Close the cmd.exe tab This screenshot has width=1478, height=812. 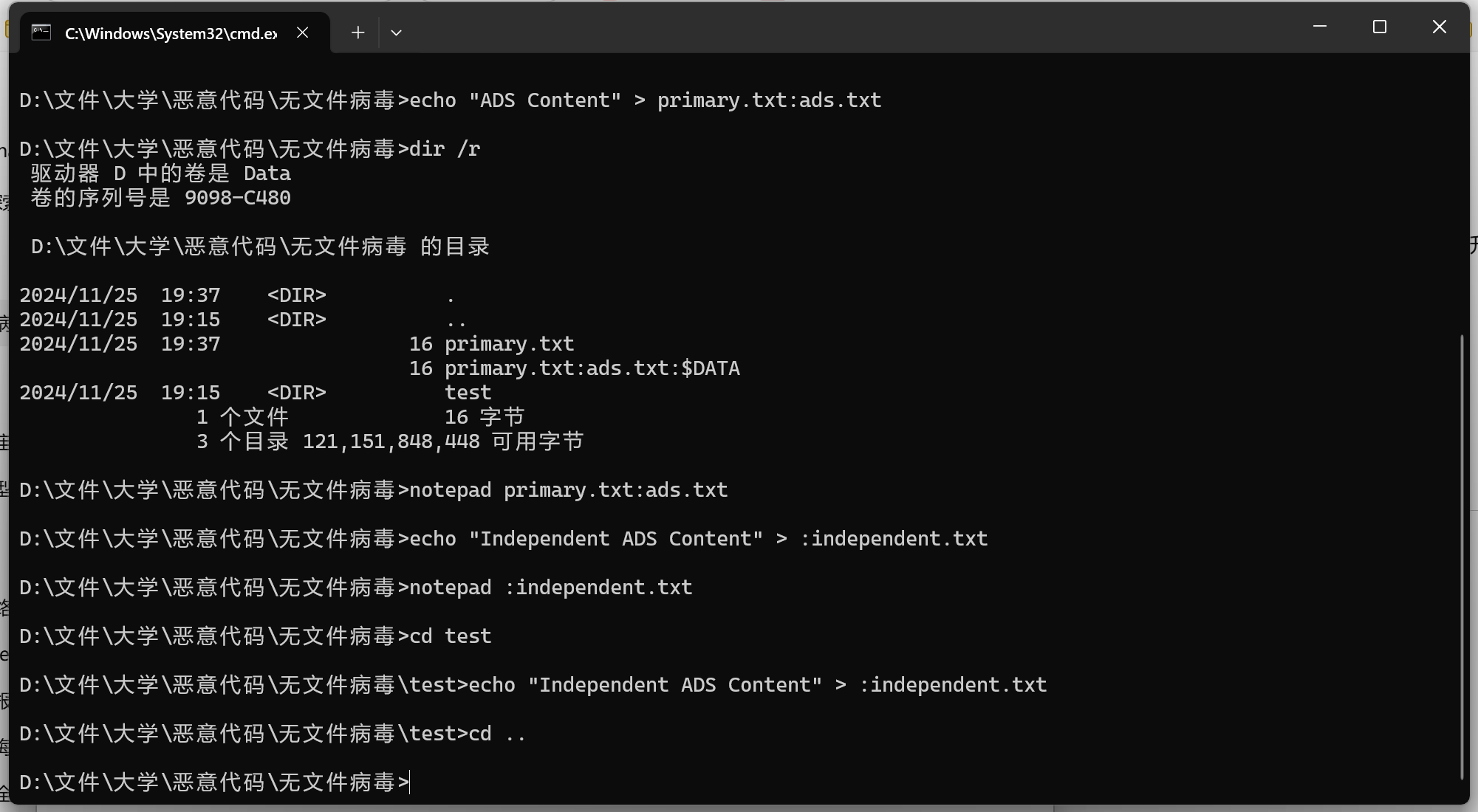pyautogui.click(x=302, y=32)
